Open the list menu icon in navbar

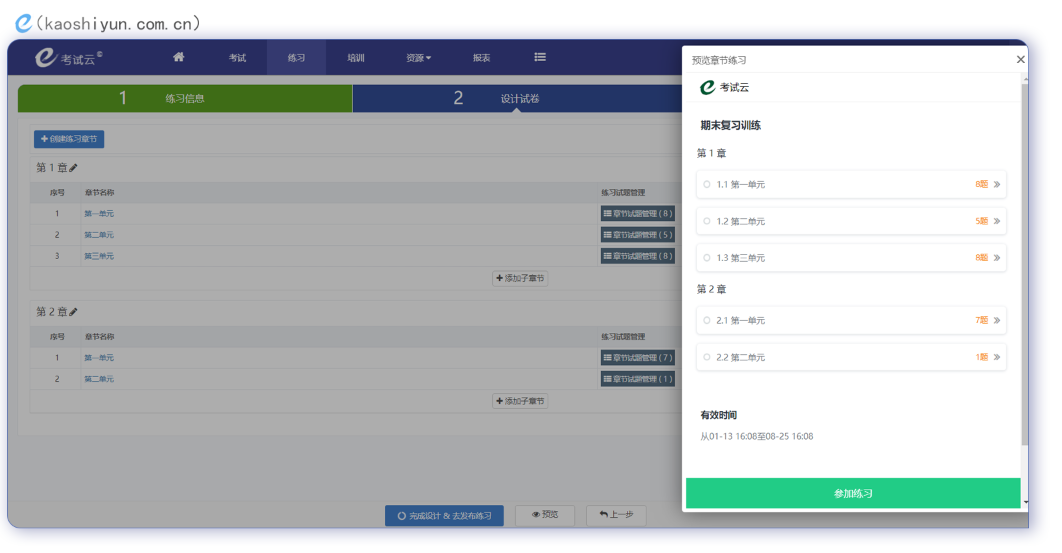click(x=540, y=57)
